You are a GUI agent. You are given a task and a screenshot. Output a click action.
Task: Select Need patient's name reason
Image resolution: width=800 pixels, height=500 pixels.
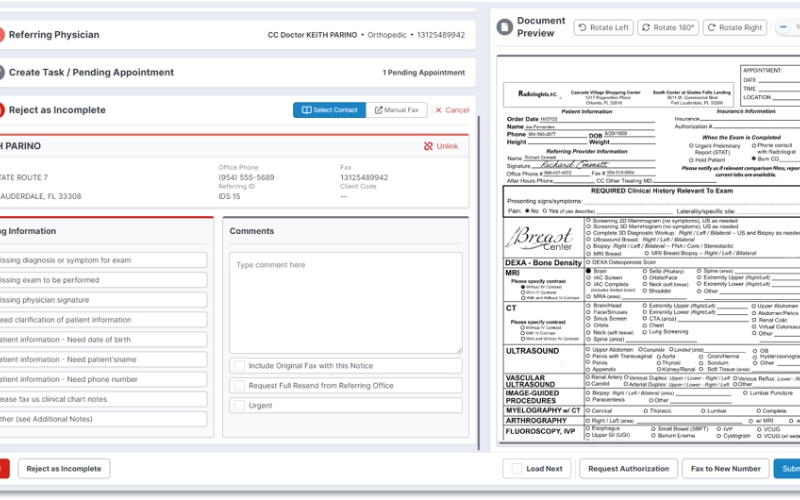103,360
